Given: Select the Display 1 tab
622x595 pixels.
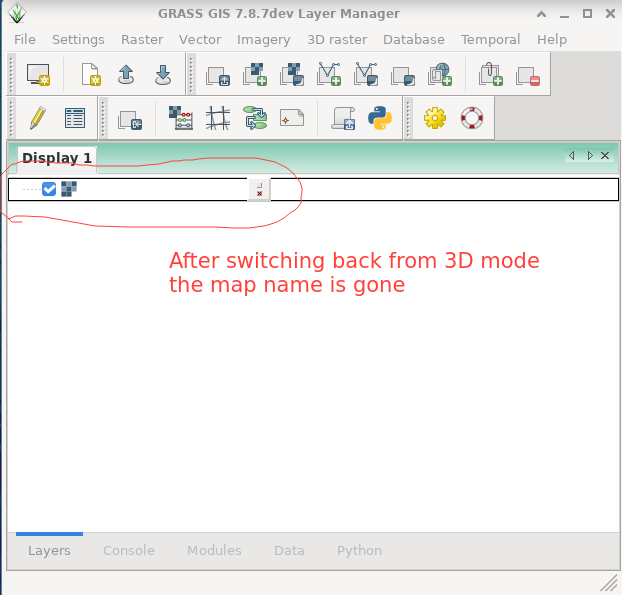Looking at the screenshot, I should click(57, 158).
